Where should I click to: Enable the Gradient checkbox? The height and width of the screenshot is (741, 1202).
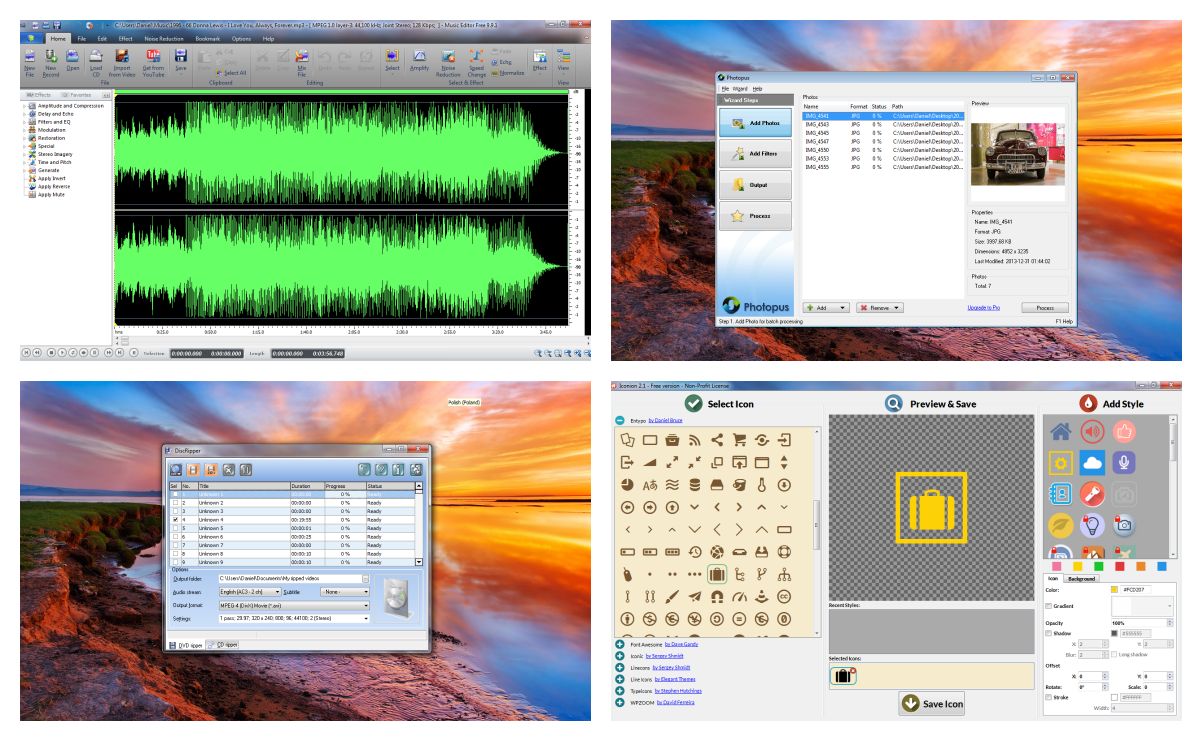point(1048,606)
